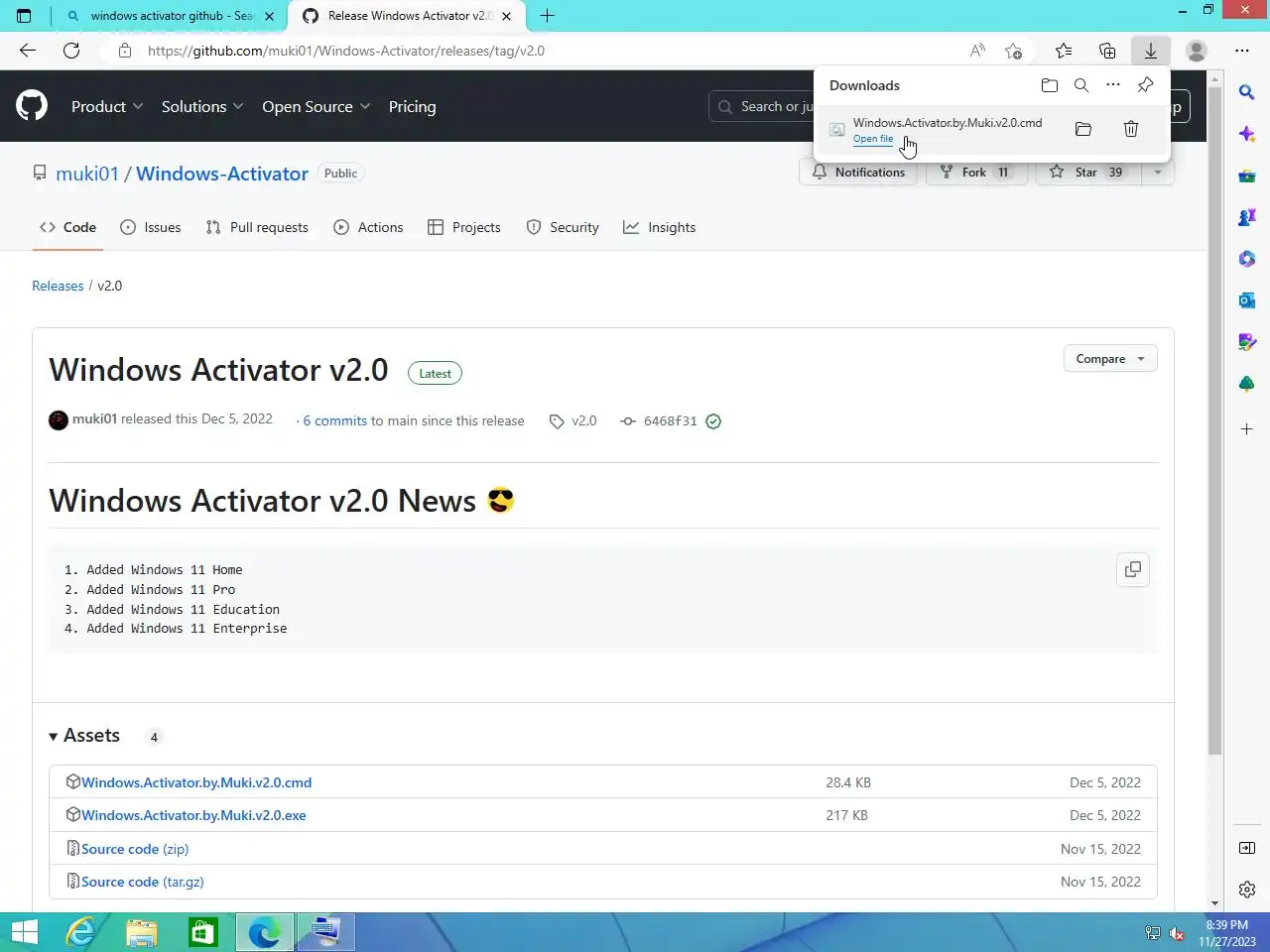The width and height of the screenshot is (1270, 952).
Task: Switch to windows activator github search tab
Action: tap(170, 16)
